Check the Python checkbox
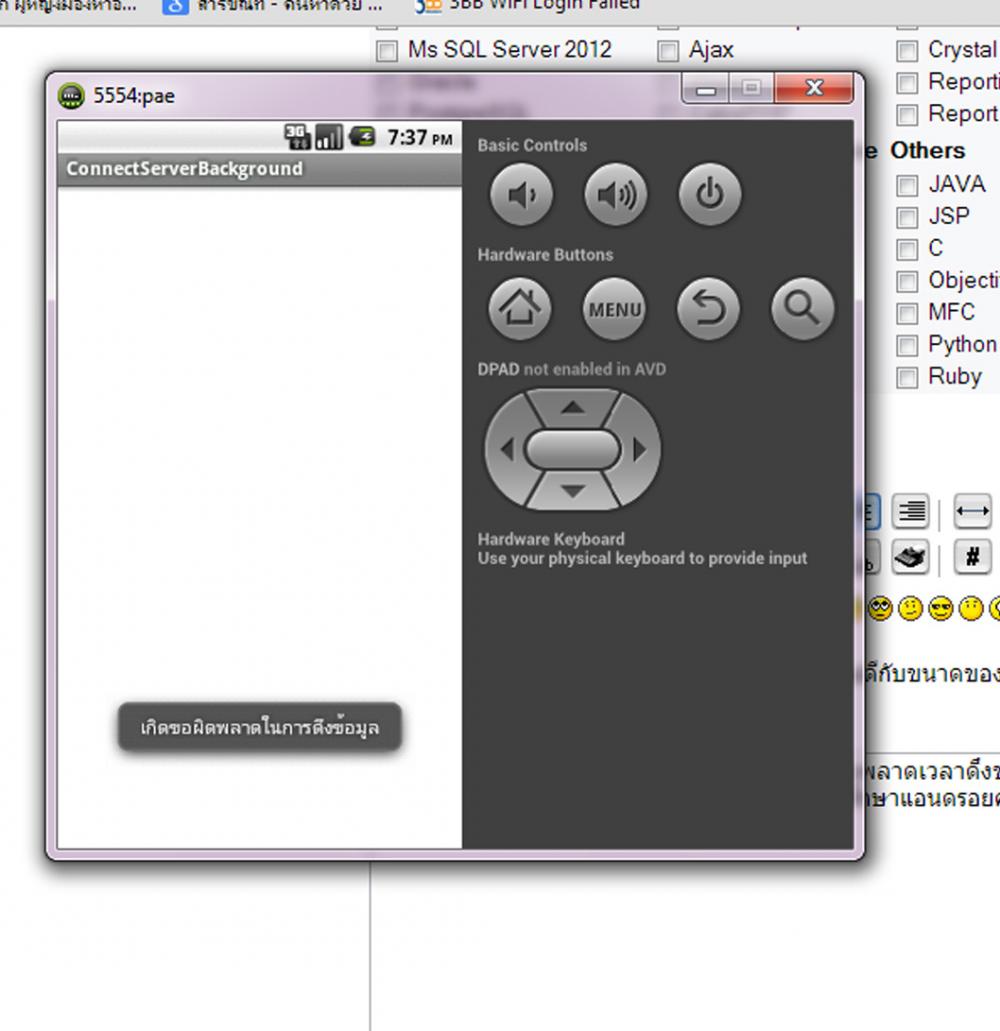This screenshot has height=1031, width=1000. coord(907,345)
